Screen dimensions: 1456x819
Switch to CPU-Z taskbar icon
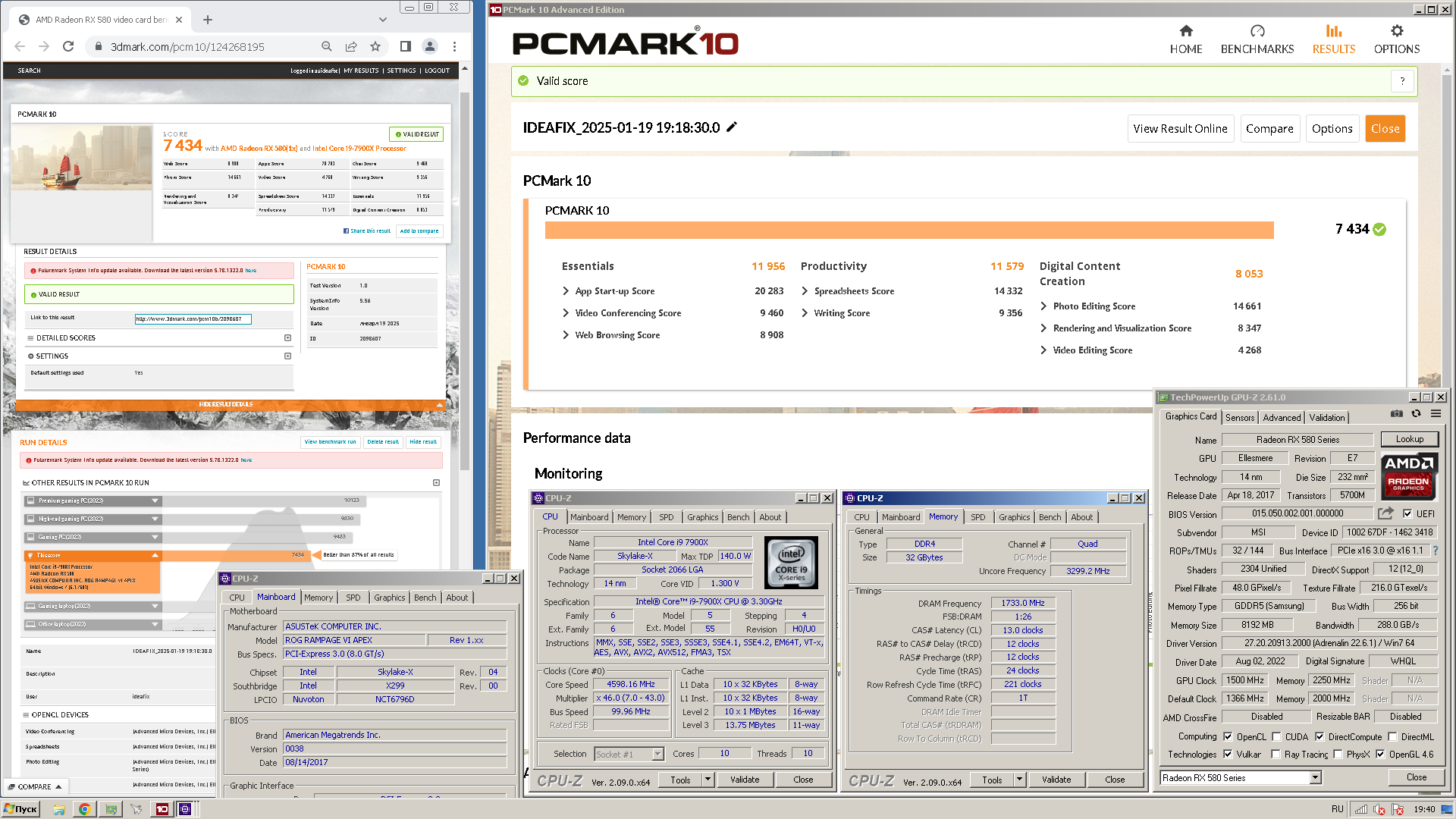click(185, 809)
